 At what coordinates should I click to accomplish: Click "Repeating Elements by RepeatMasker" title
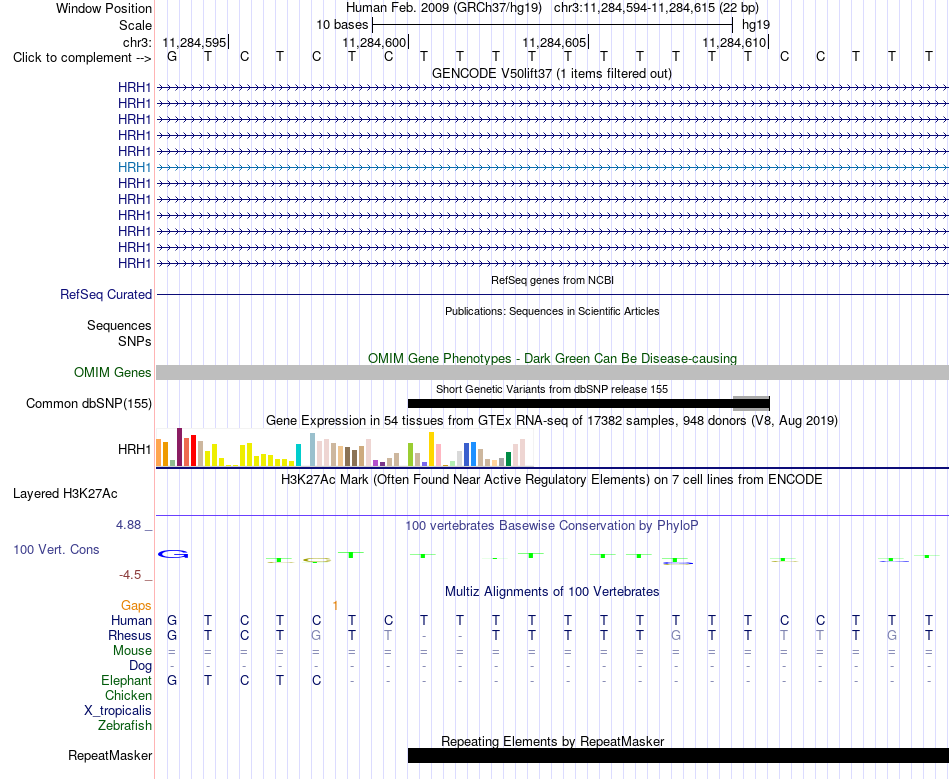[553, 741]
